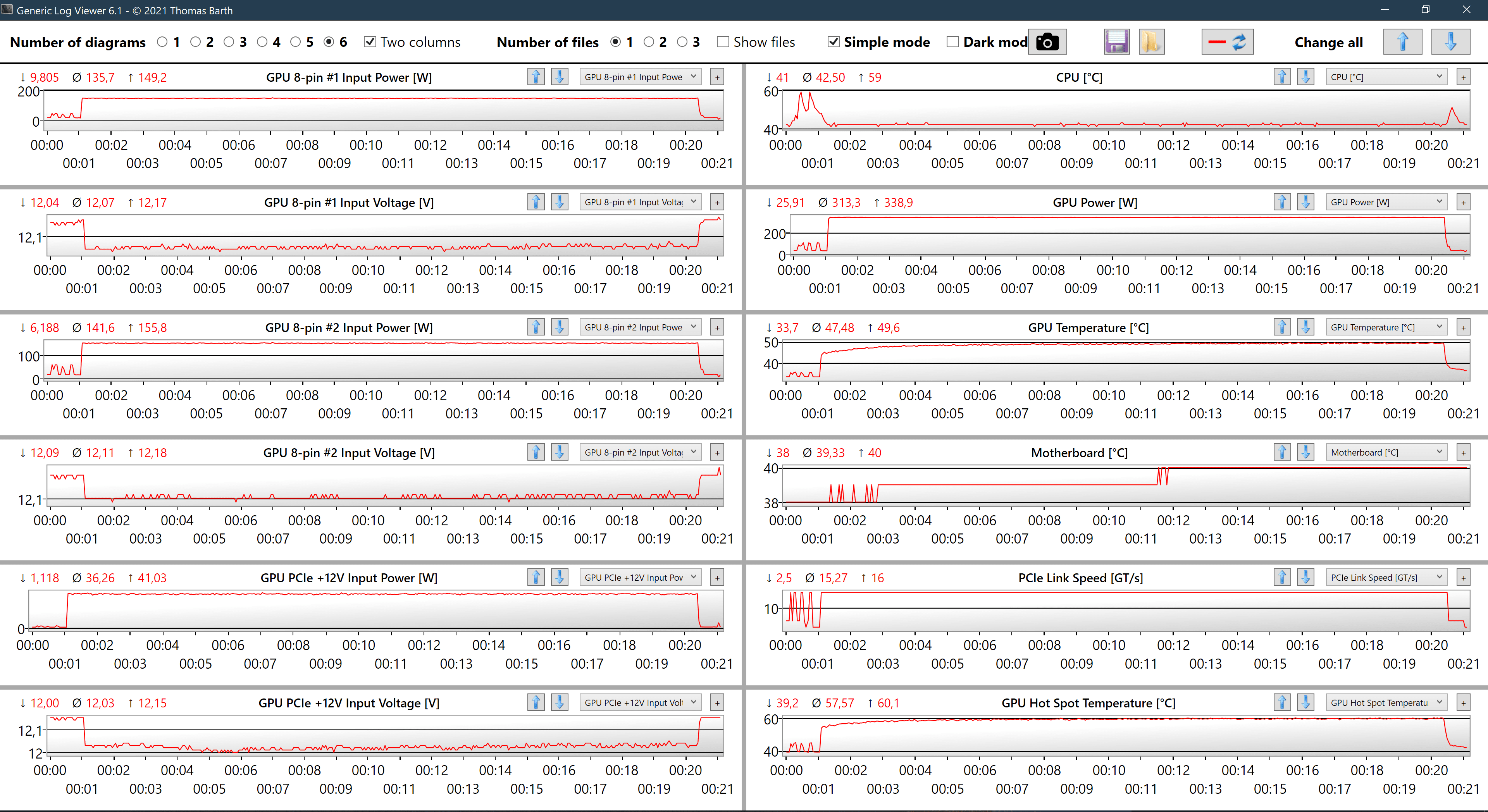Viewport: 1488px width, 812px height.
Task: Select 3 for Number of diagrams
Action: click(x=229, y=42)
